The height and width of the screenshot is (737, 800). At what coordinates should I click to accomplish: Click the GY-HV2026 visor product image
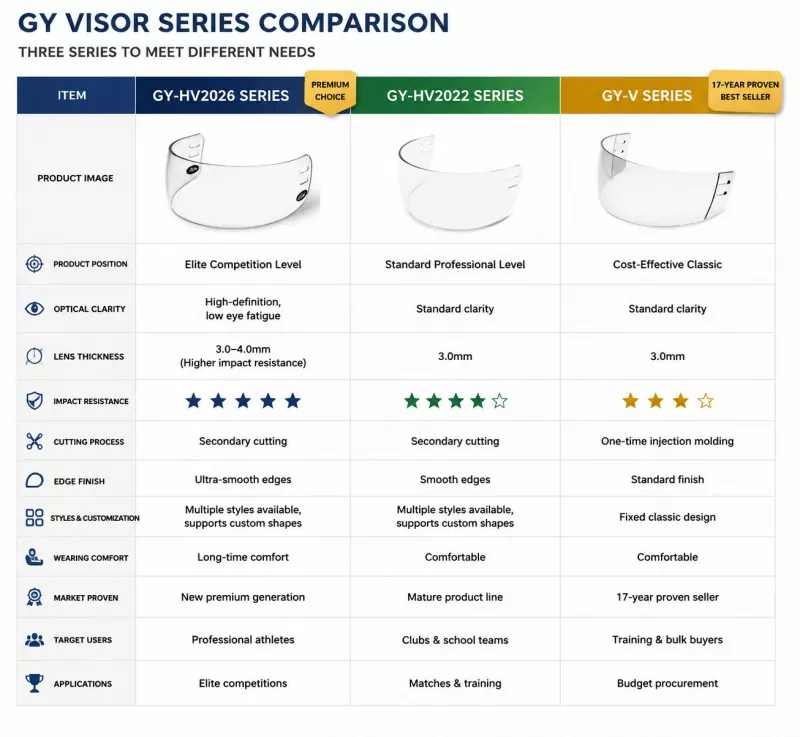242,180
